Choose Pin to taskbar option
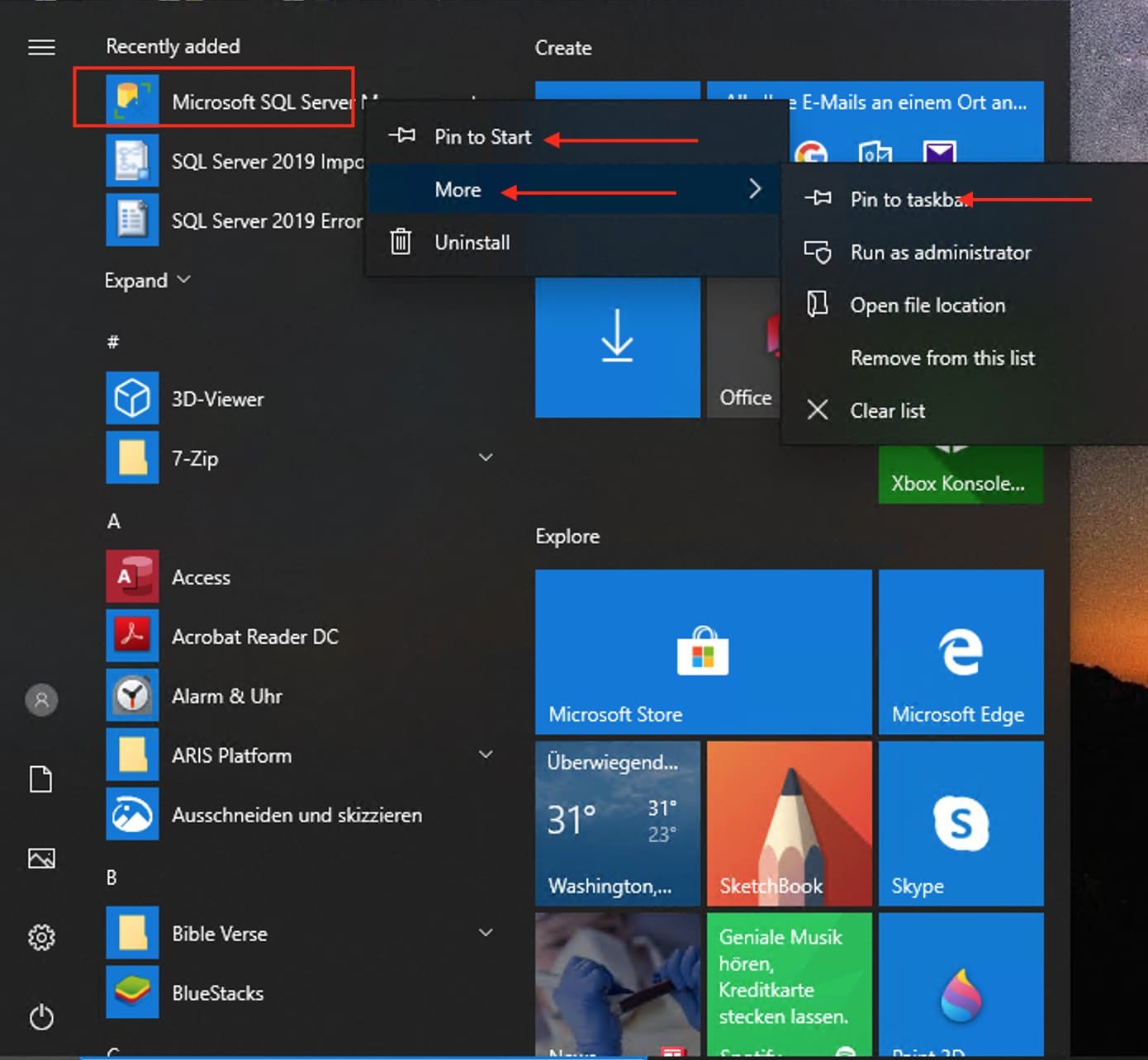 (x=907, y=200)
